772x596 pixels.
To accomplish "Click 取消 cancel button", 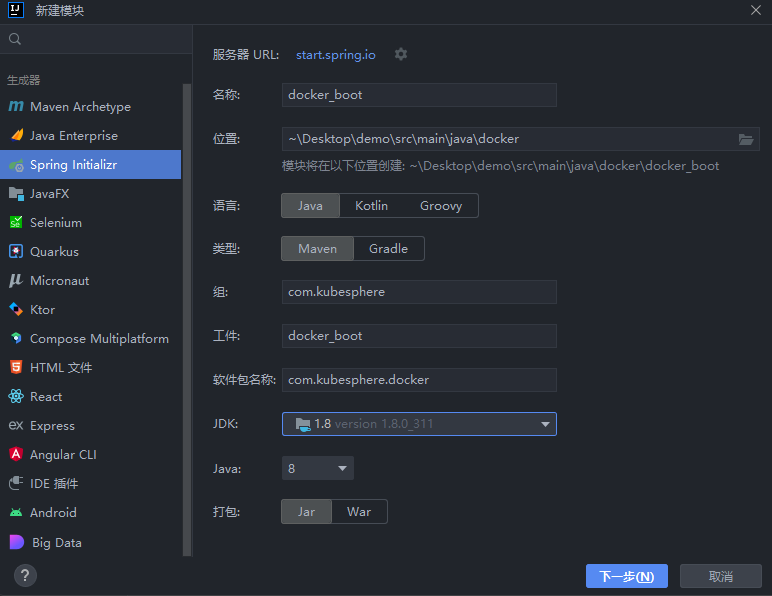I will tap(721, 576).
